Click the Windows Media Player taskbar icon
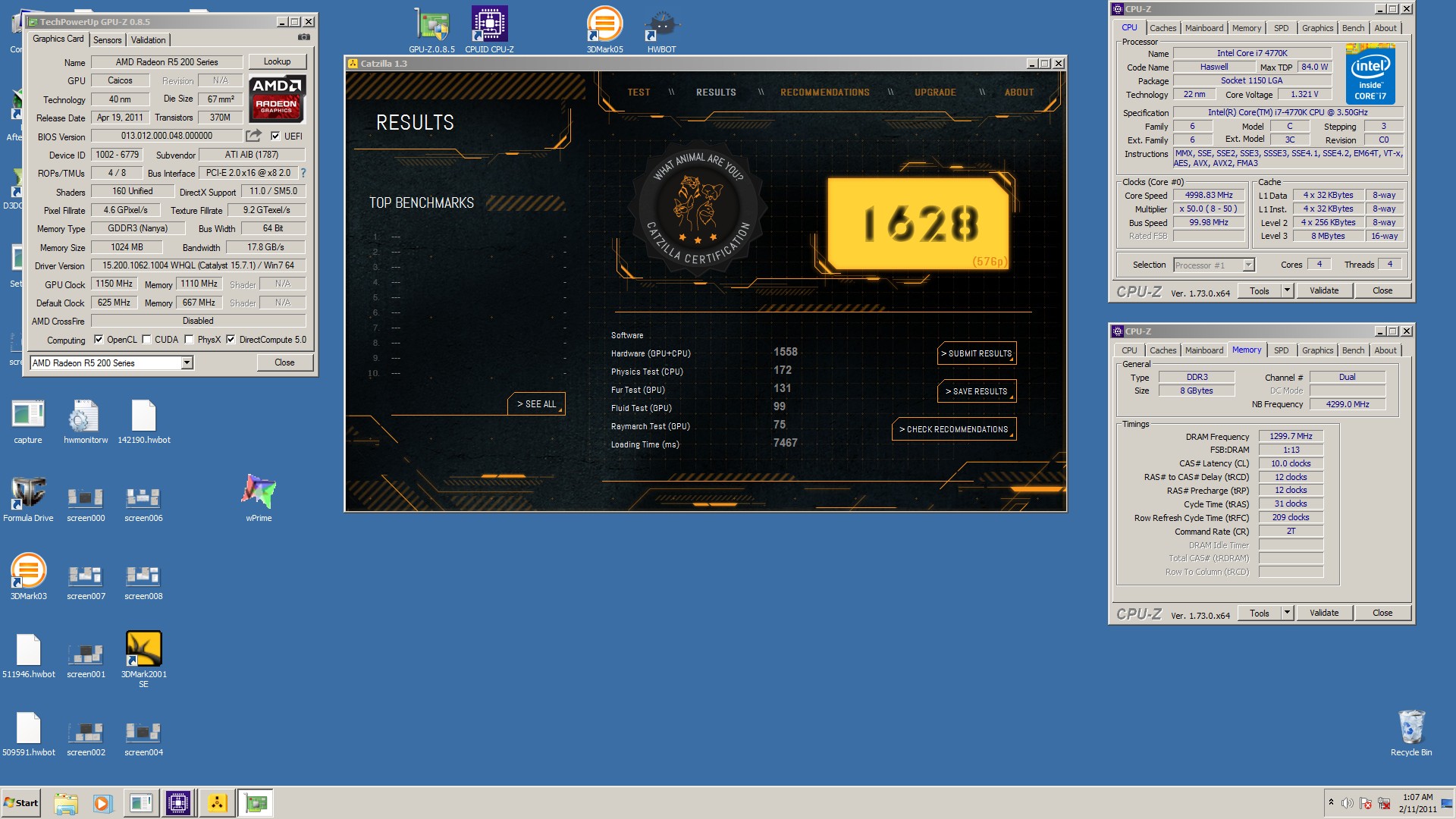The width and height of the screenshot is (1456, 819). click(x=102, y=803)
